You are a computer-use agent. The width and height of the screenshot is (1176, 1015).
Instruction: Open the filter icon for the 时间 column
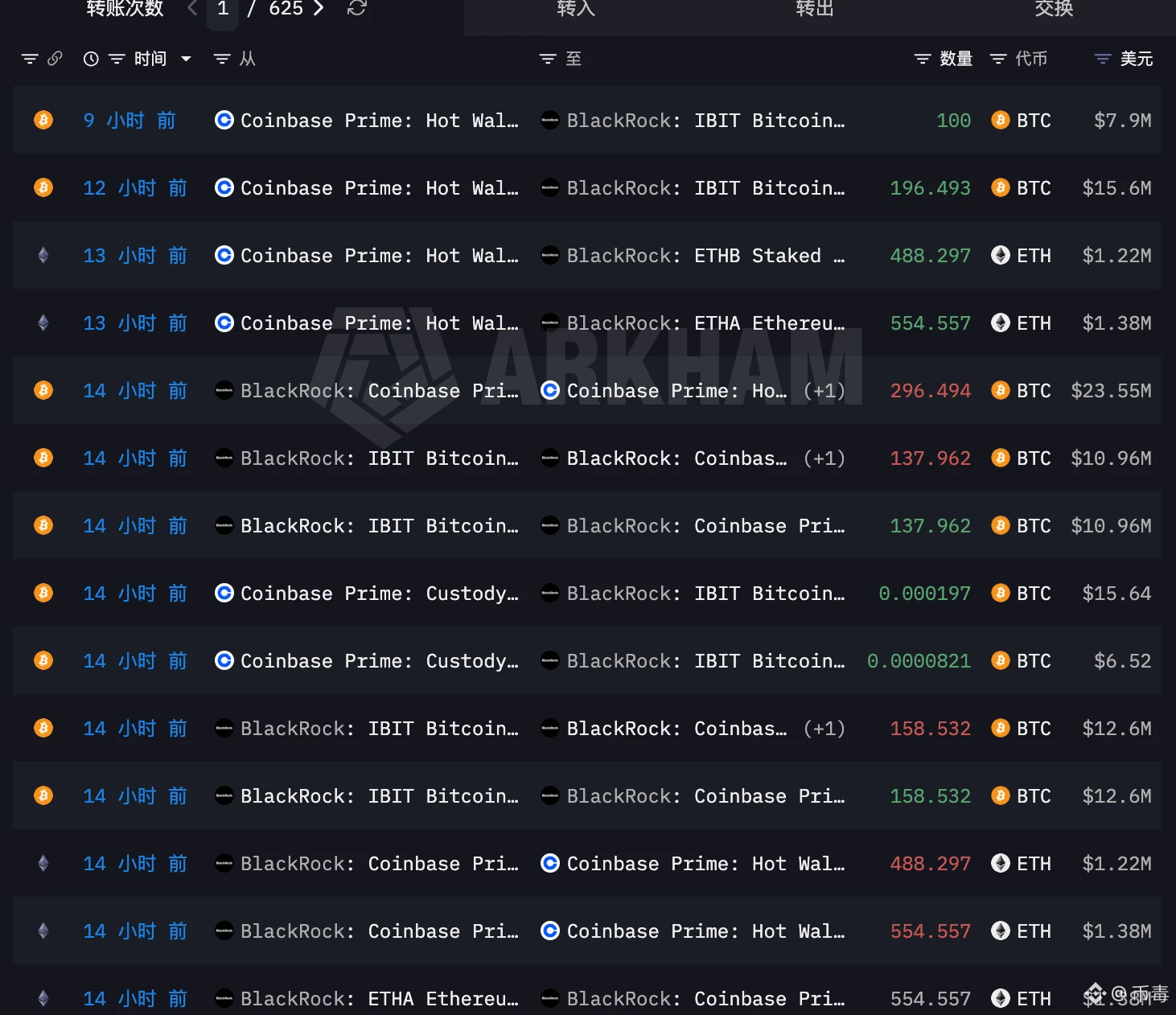coord(117,59)
